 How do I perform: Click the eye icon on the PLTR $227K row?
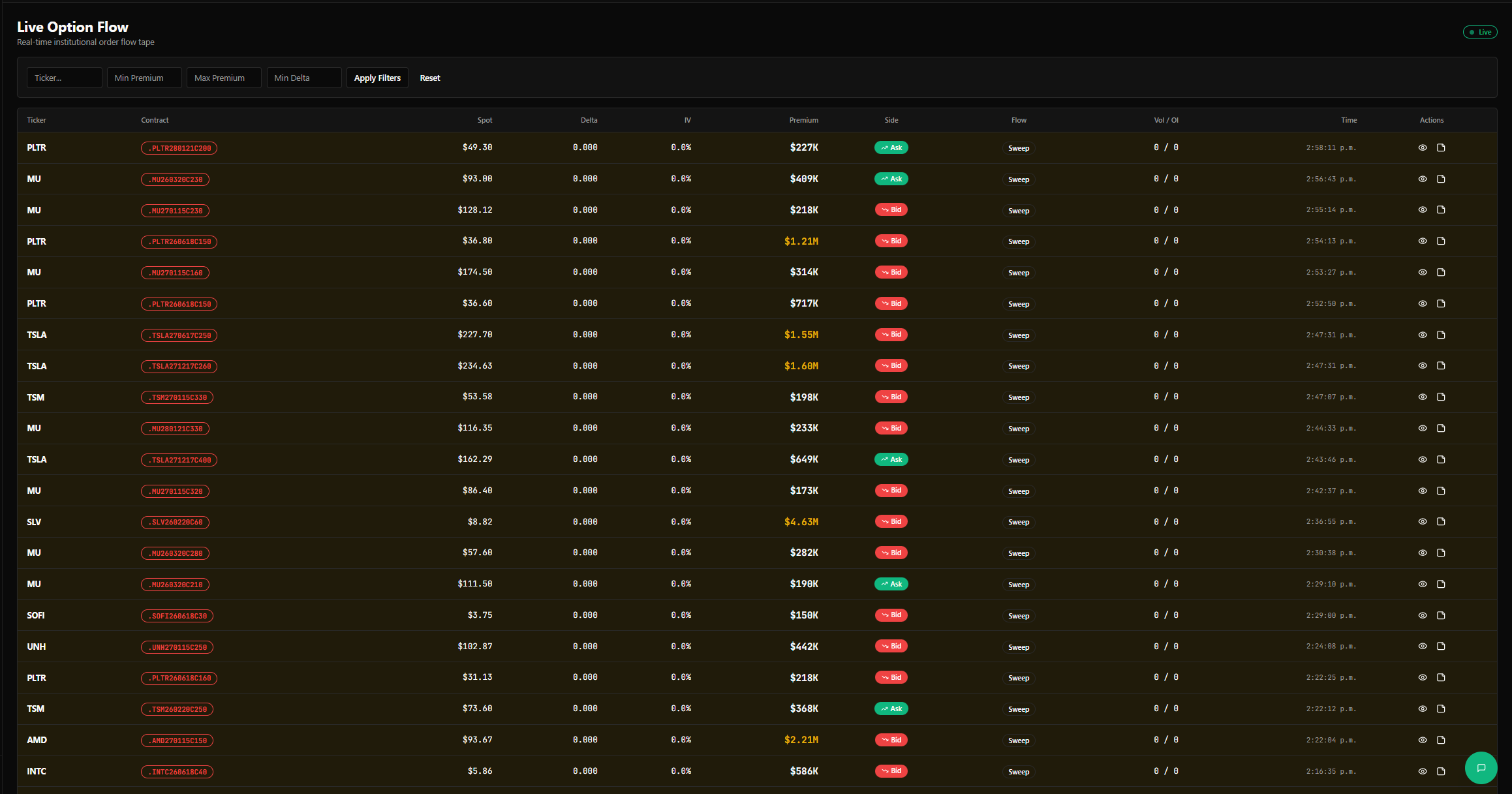point(1423,147)
